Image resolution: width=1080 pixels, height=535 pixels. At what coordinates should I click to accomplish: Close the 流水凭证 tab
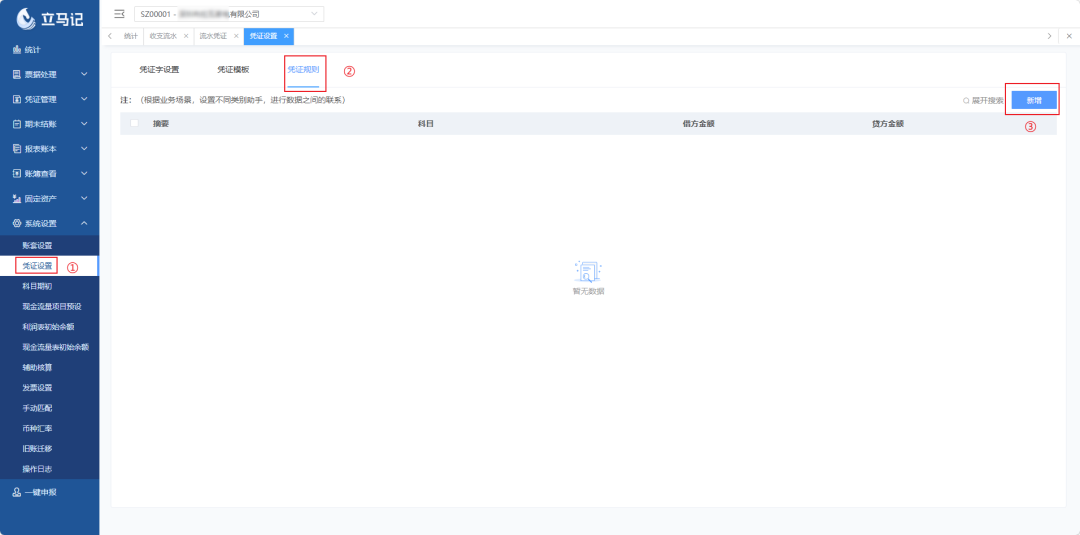[x=236, y=36]
